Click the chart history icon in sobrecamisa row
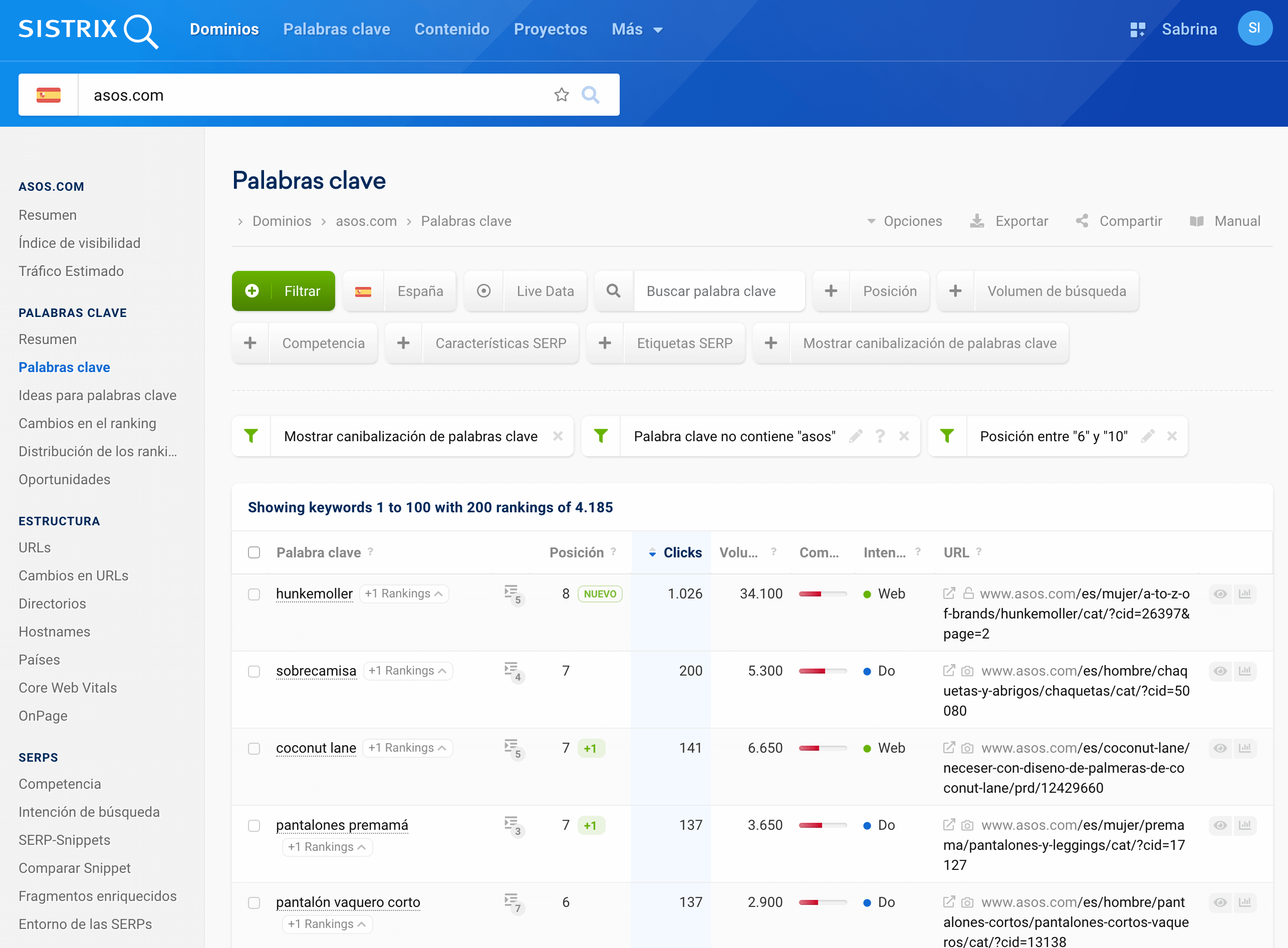This screenshot has width=1288, height=948. [x=1244, y=671]
